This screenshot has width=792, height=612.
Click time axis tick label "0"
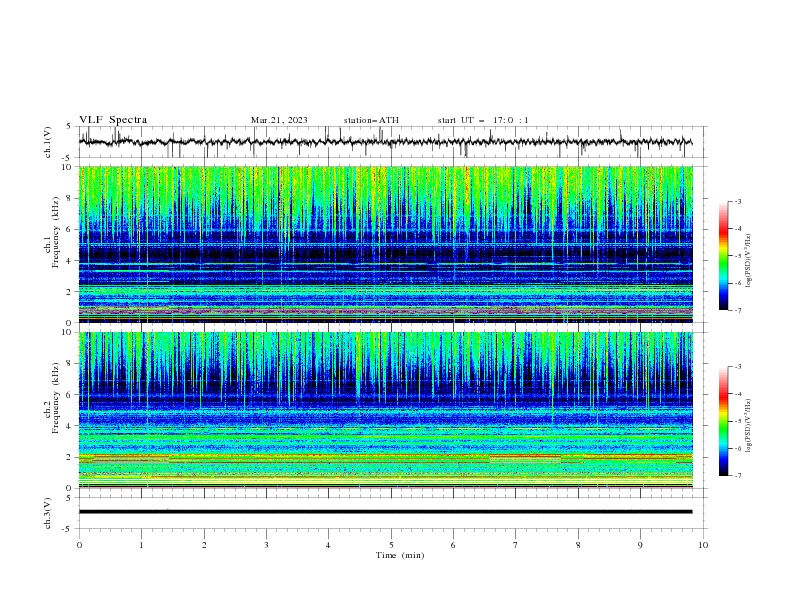[x=79, y=545]
